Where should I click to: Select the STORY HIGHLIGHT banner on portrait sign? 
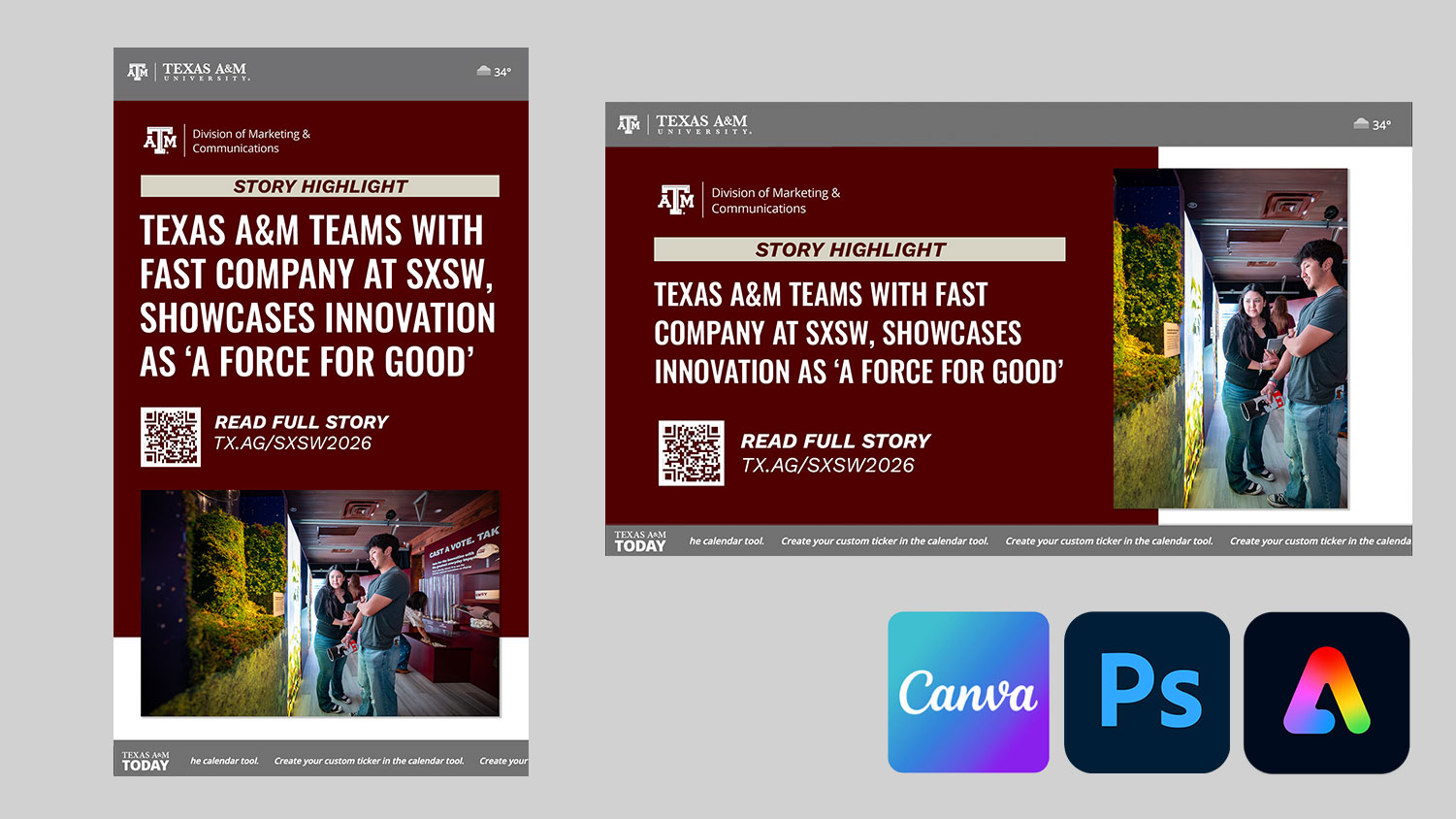click(320, 186)
